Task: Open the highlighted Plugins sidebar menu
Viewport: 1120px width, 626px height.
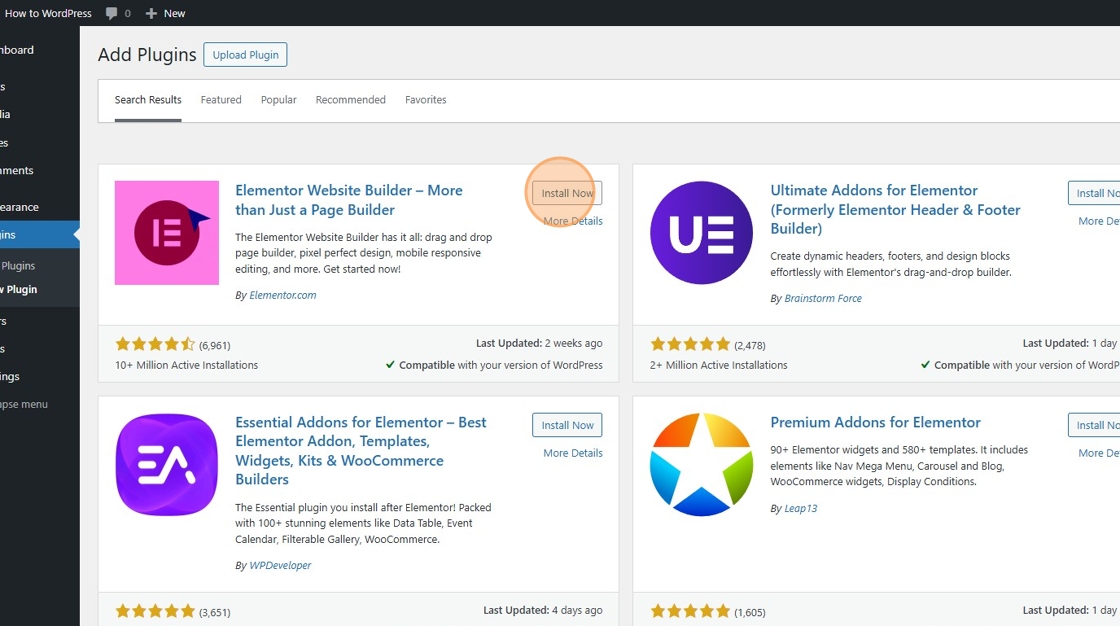Action: [39, 234]
